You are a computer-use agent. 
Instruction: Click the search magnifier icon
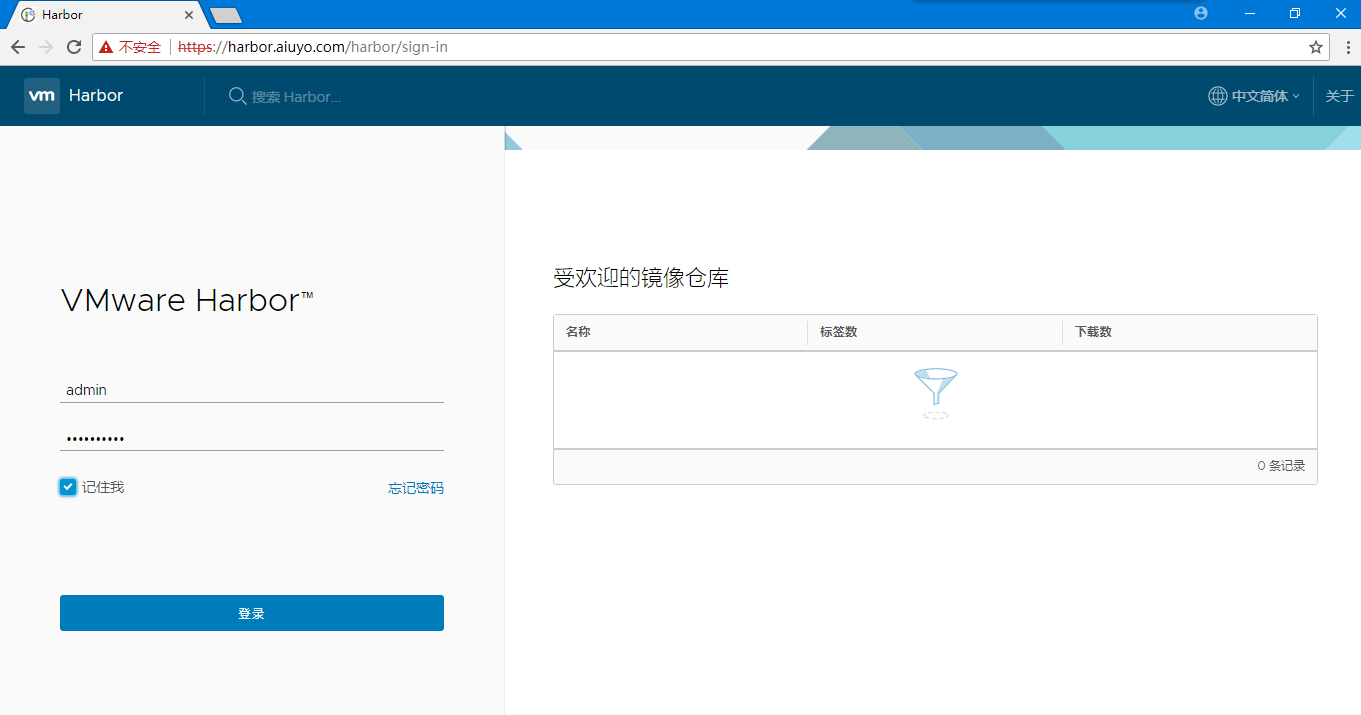coord(237,96)
